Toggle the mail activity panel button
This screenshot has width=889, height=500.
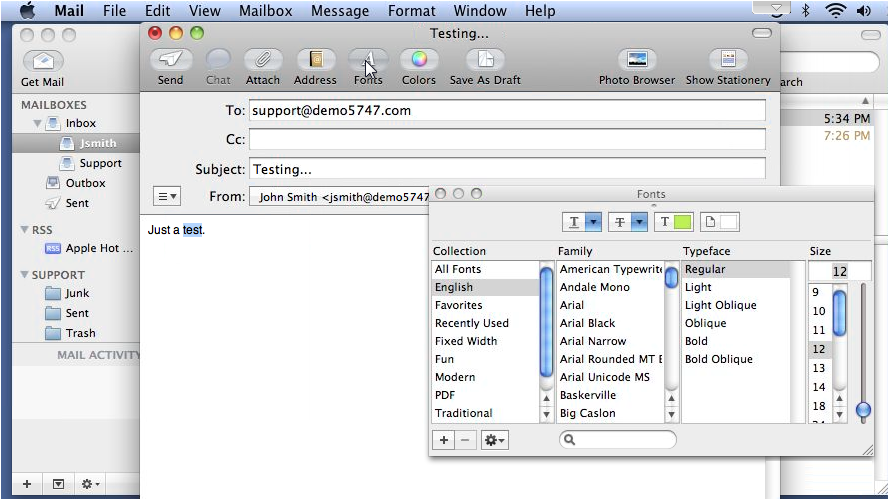pyautogui.click(x=58, y=484)
